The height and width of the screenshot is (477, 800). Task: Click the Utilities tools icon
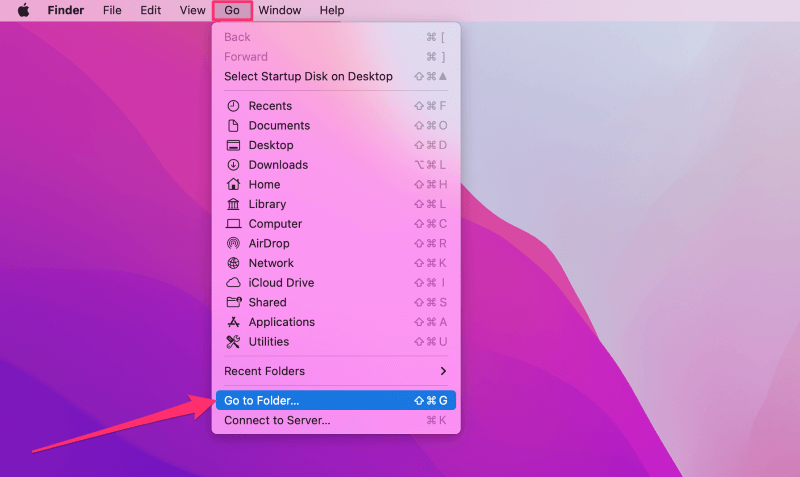233,342
